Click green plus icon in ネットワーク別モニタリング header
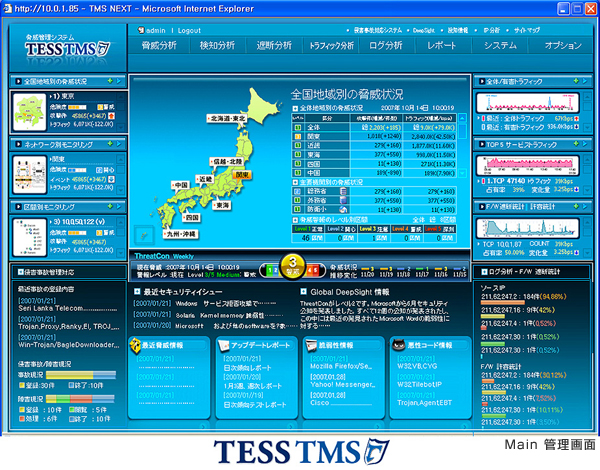The width and height of the screenshot is (600, 470). pos(110,144)
